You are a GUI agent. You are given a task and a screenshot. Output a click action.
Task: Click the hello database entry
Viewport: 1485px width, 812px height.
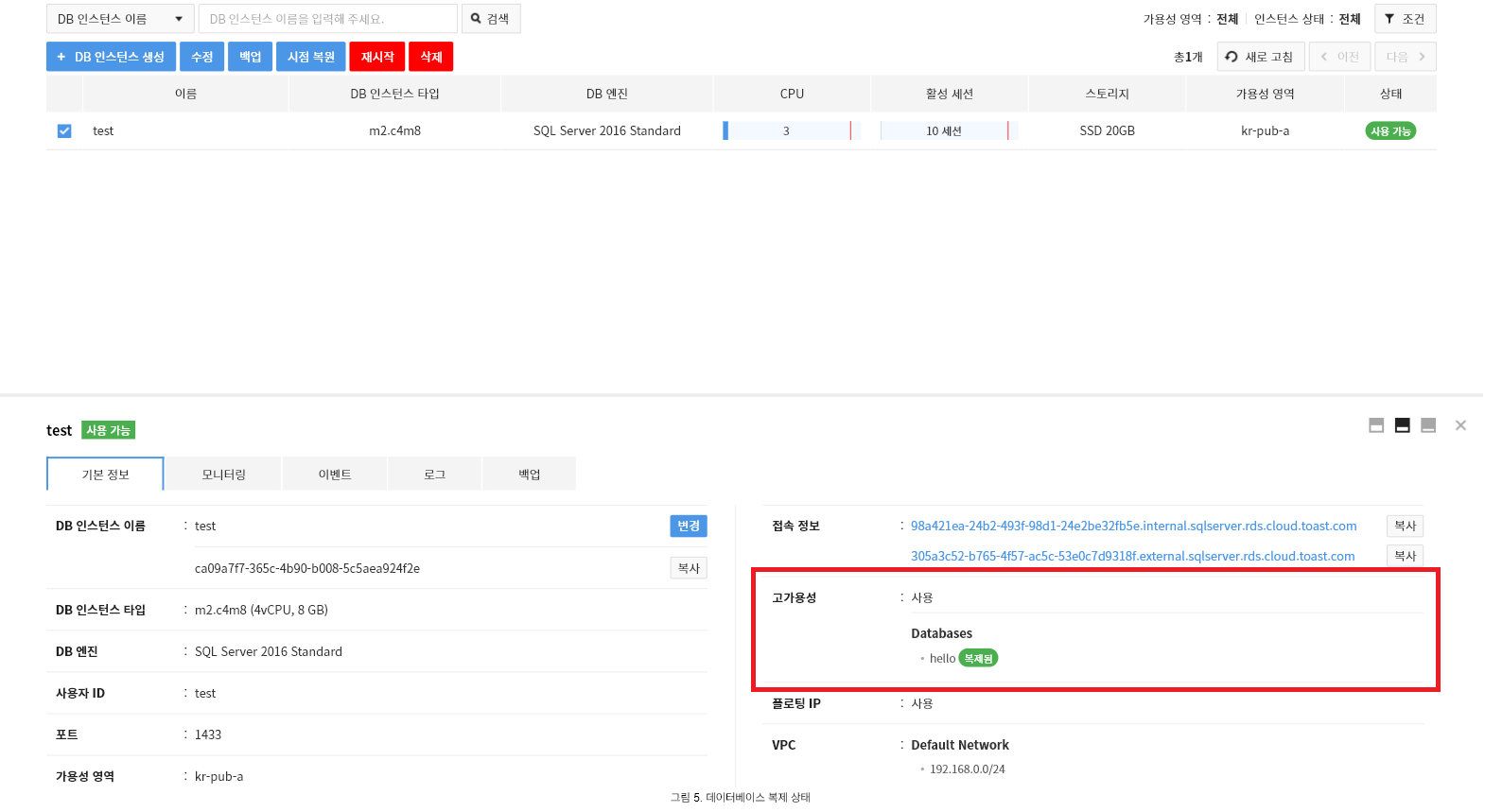[x=942, y=659]
